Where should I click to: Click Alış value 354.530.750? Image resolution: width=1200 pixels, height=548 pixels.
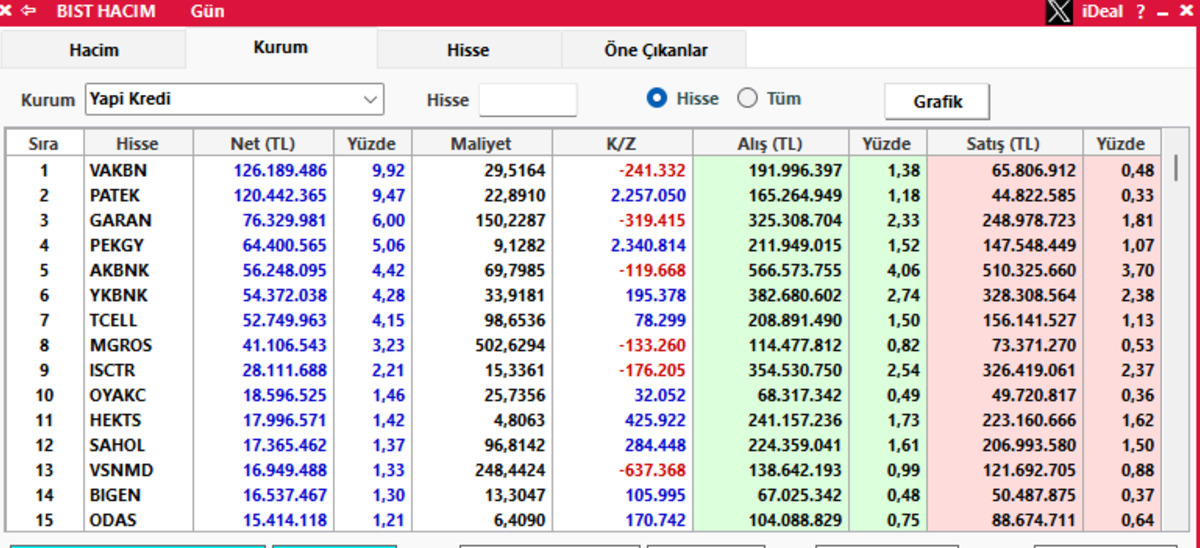pos(796,370)
